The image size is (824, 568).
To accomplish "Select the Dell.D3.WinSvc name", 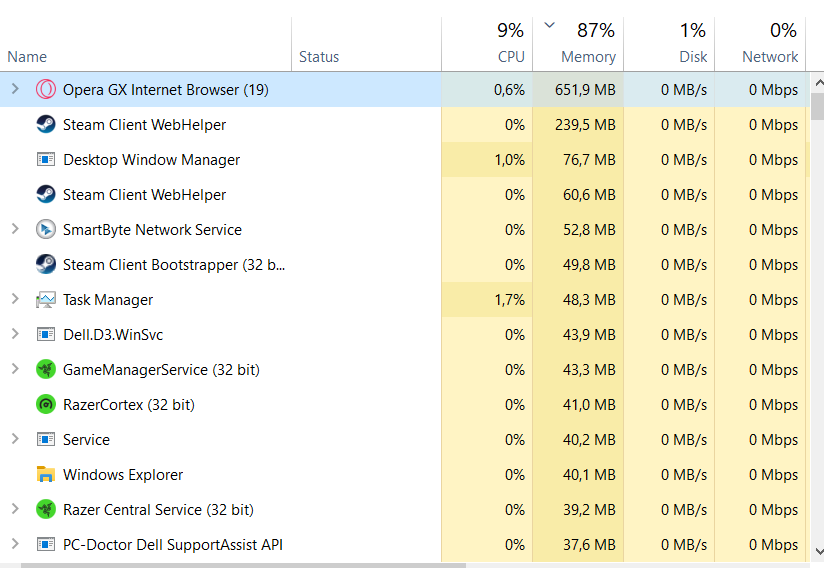I will pyautogui.click(x=113, y=335).
